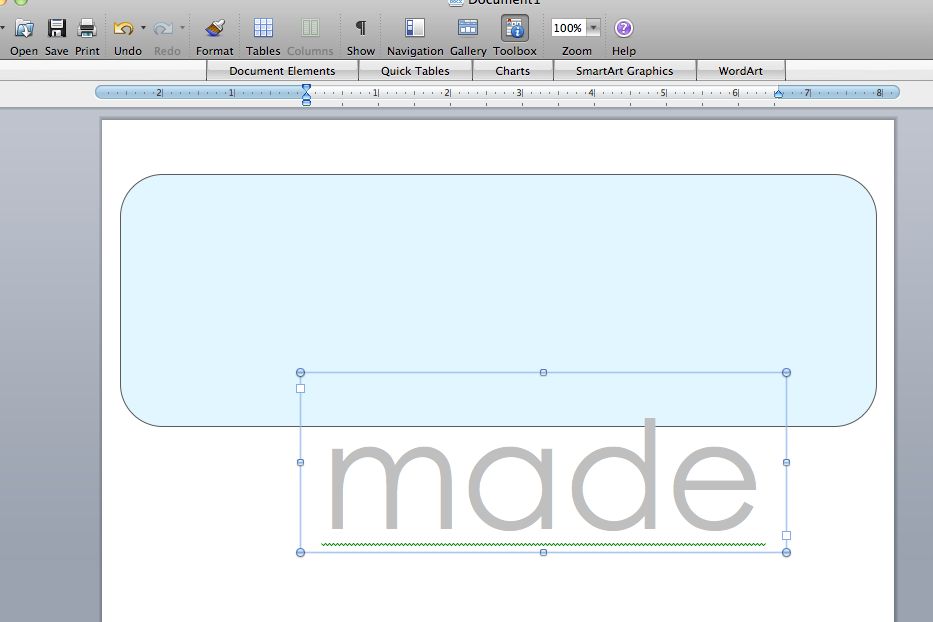Open a document using the Open icon
This screenshot has height=622, width=933.
tap(23, 28)
